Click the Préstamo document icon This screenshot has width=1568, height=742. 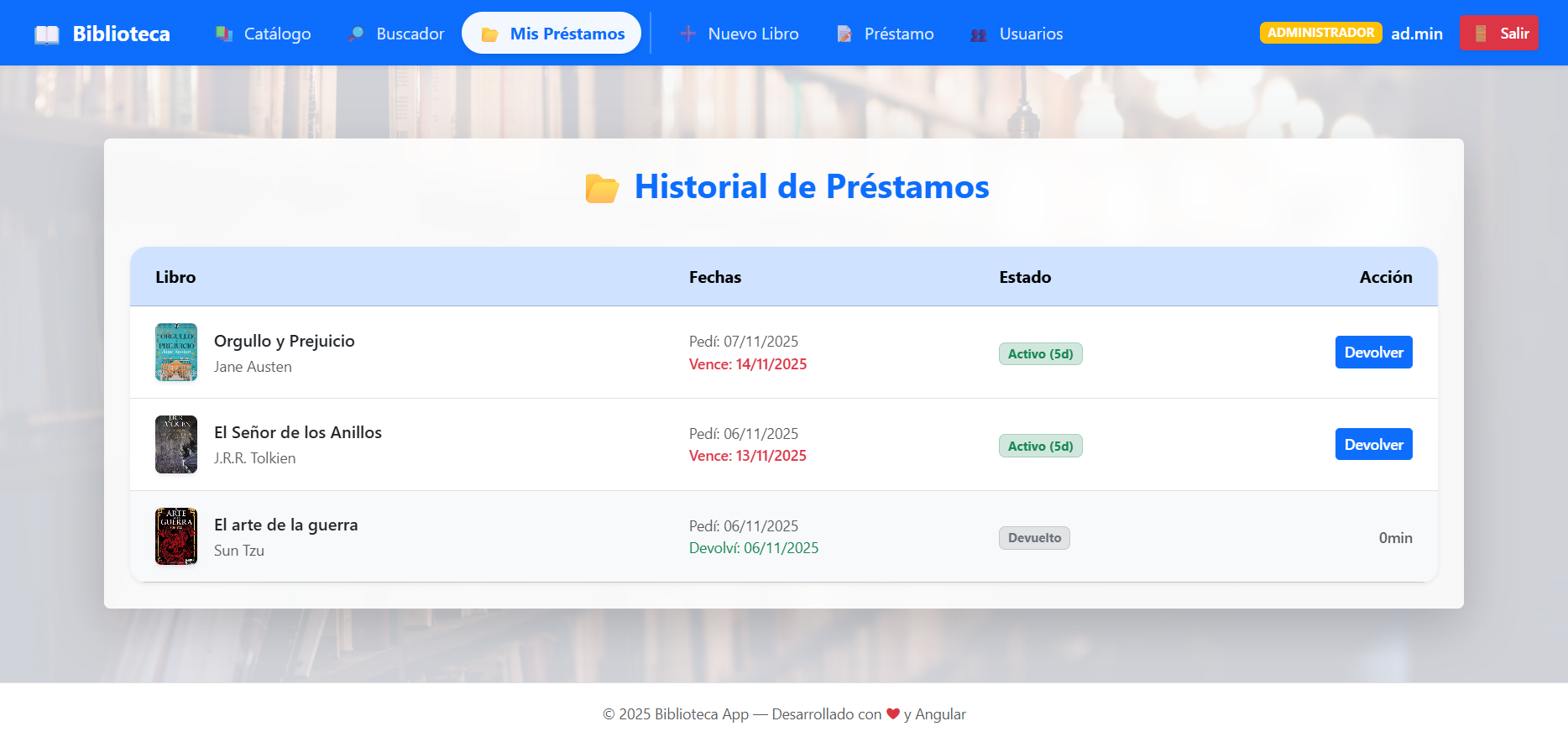844,34
